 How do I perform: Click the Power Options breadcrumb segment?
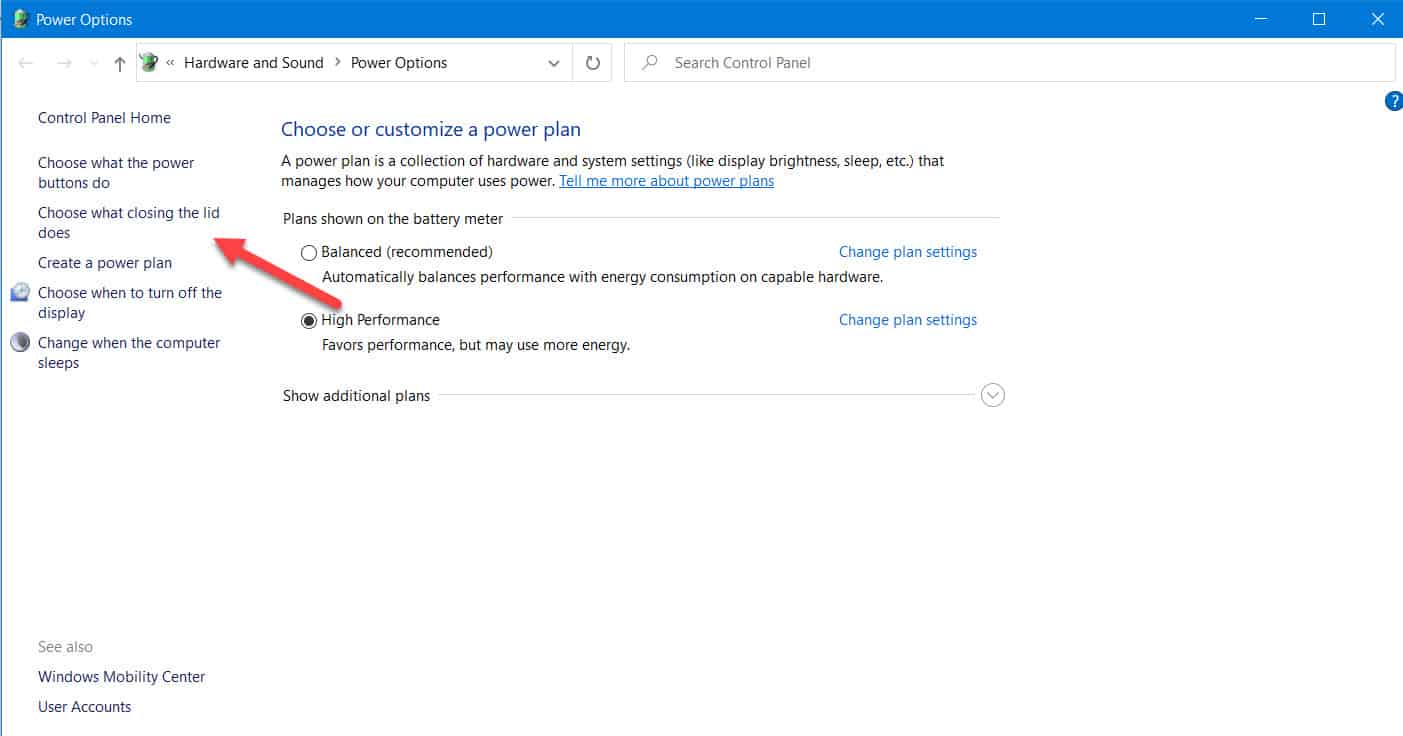coord(399,63)
